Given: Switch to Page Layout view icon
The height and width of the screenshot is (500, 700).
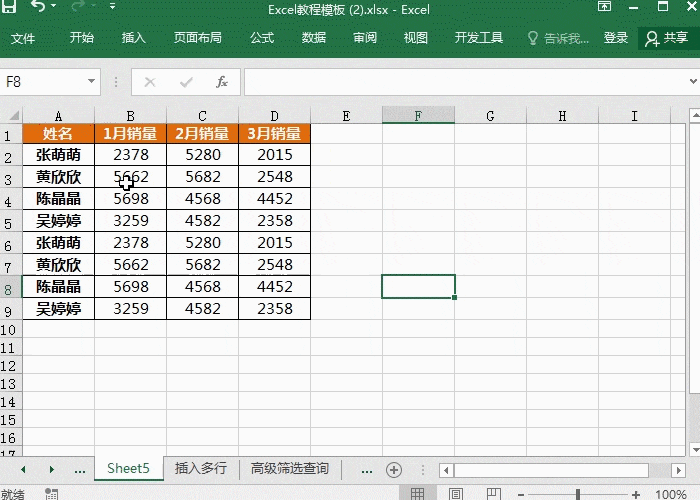Looking at the screenshot, I should pos(456,494).
